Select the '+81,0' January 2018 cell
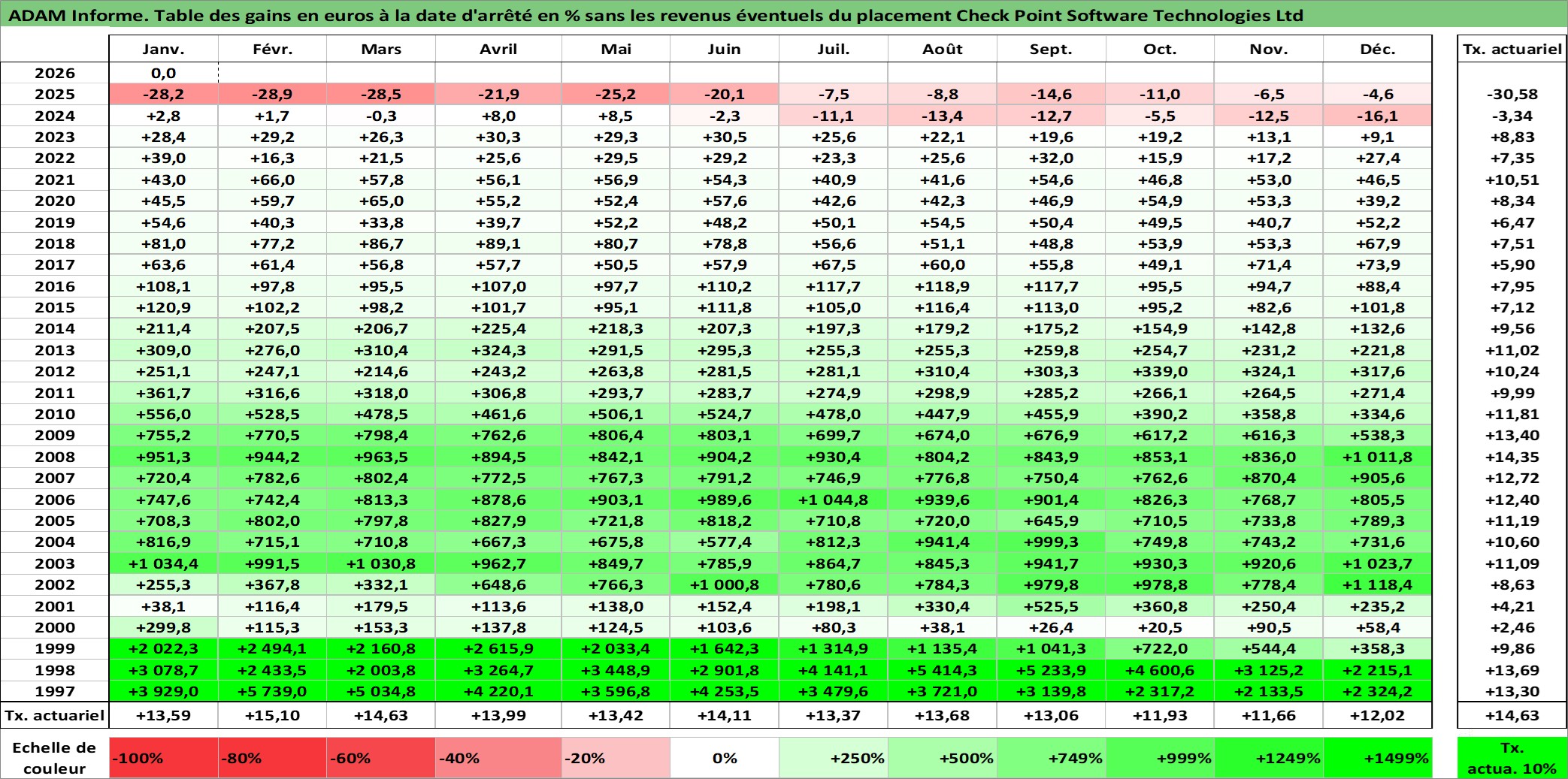This screenshot has width=1568, height=779. pos(164,243)
